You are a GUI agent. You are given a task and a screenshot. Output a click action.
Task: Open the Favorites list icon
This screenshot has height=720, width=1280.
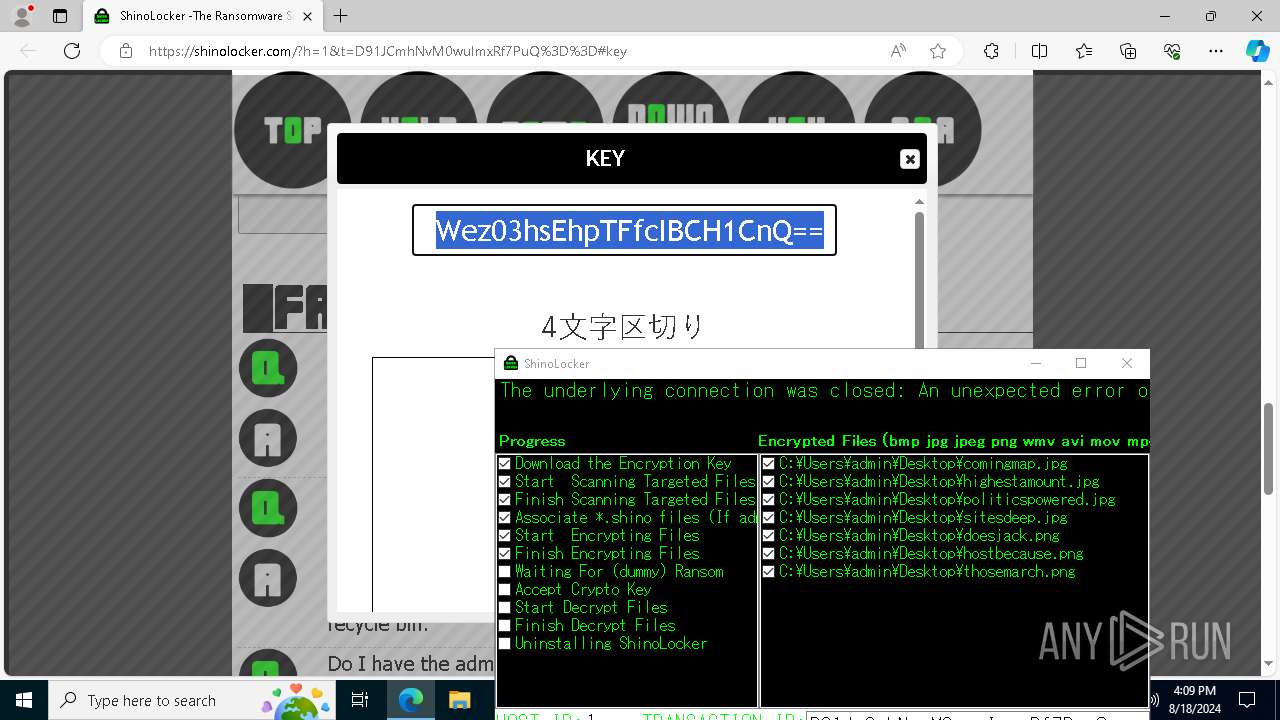point(1084,51)
